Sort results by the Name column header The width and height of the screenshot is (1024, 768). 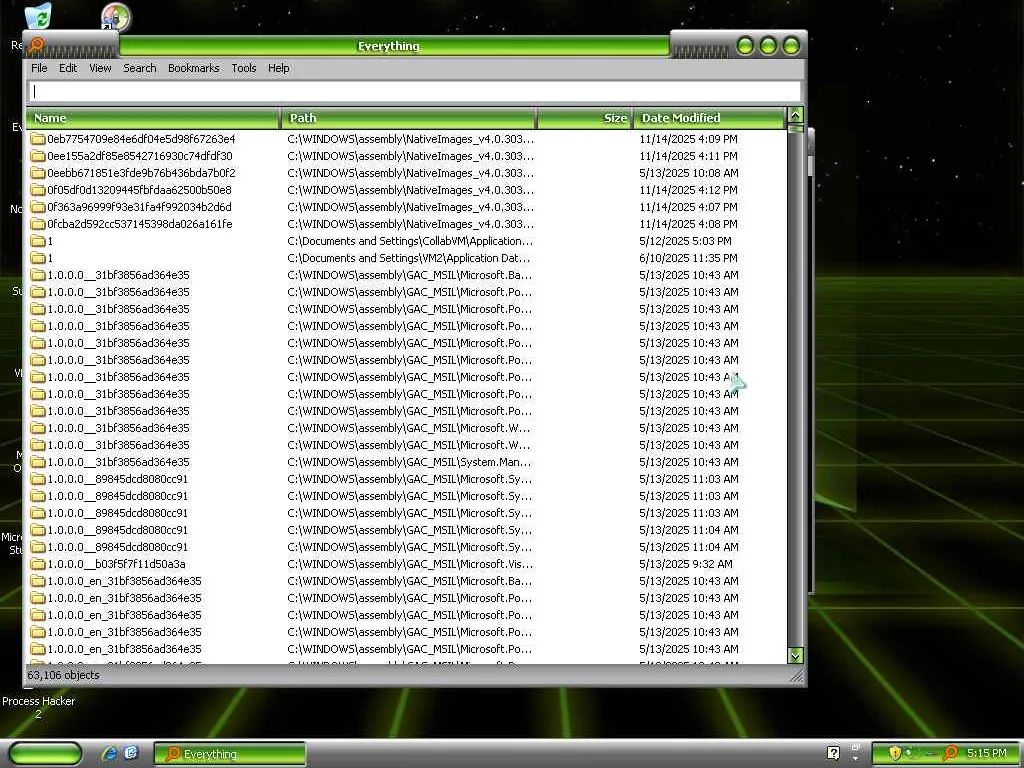pos(153,118)
